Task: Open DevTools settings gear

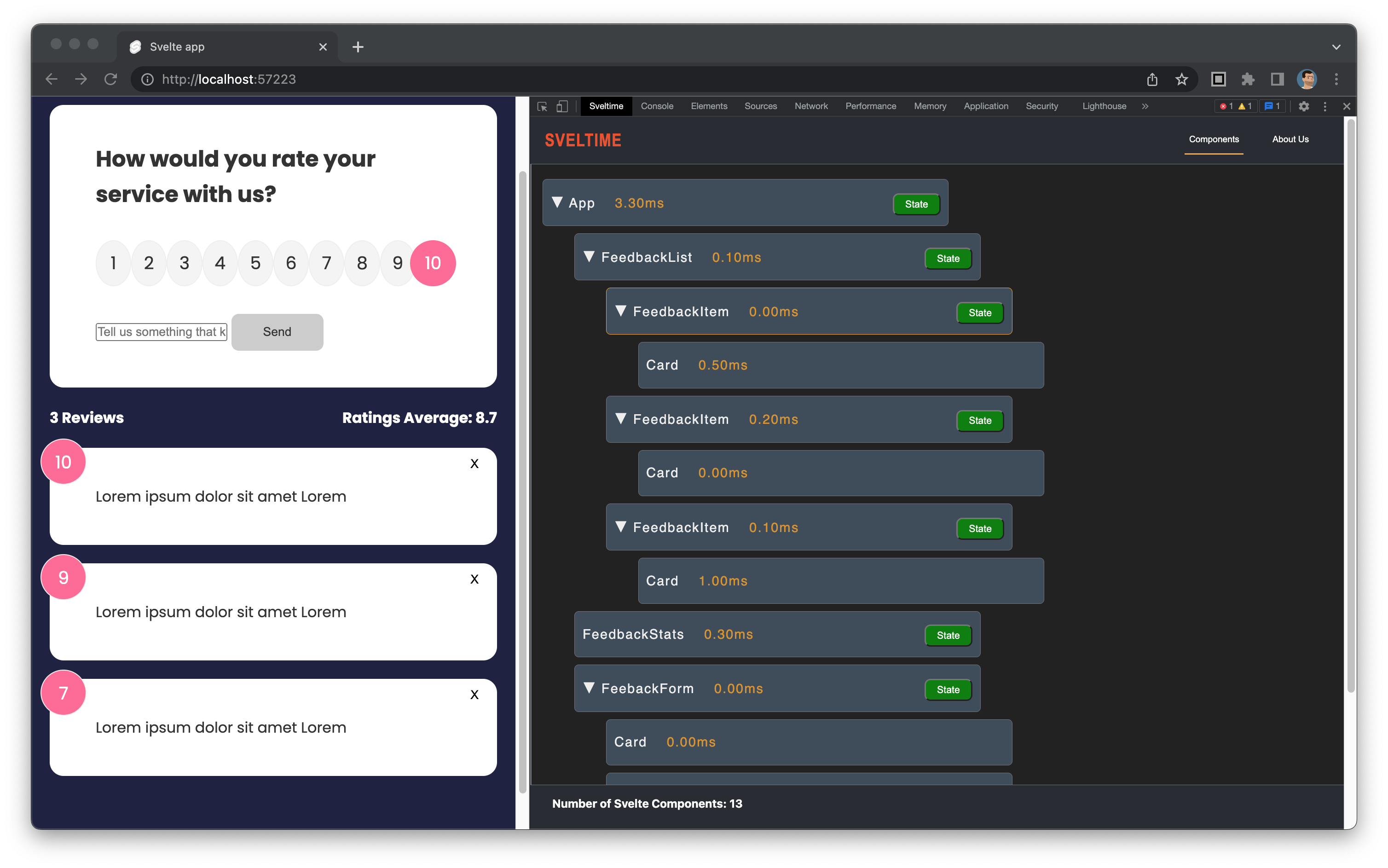Action: tap(1304, 106)
